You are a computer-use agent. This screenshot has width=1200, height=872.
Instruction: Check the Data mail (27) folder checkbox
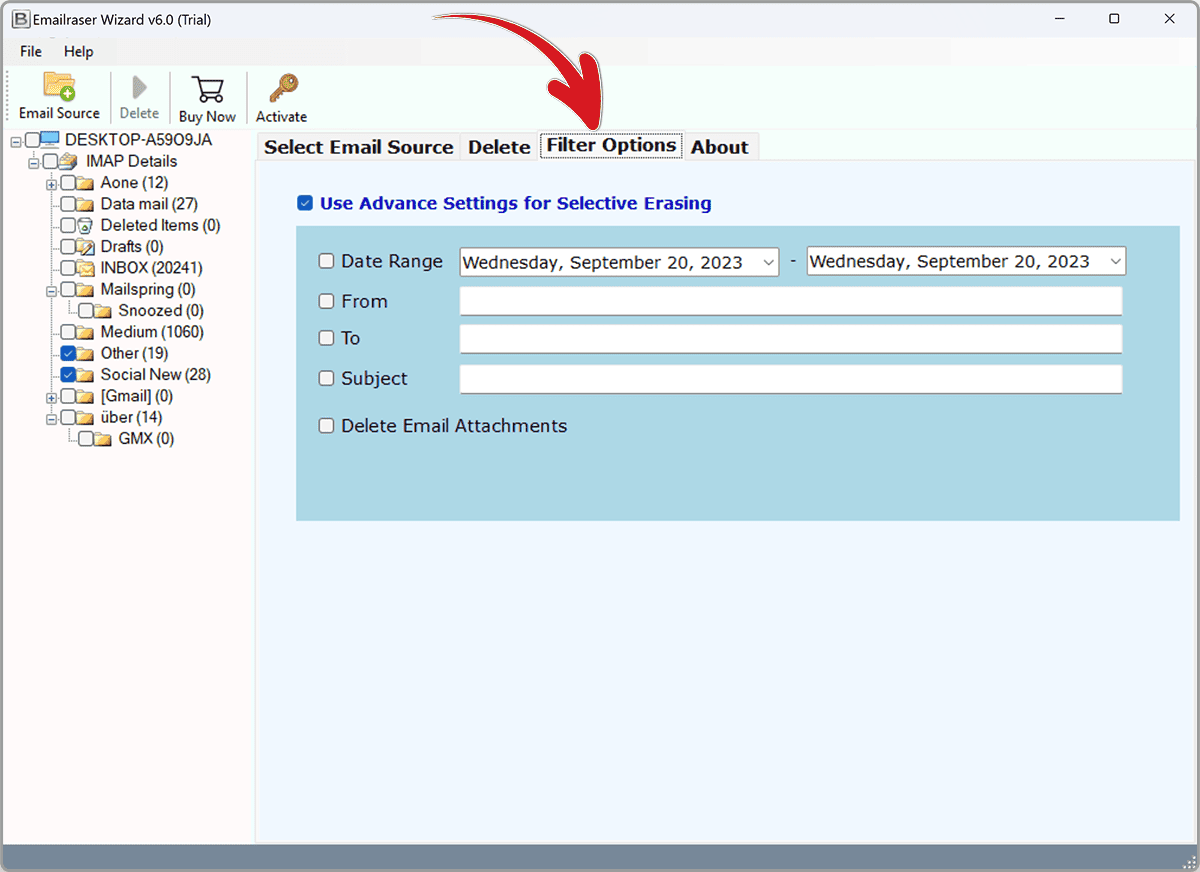click(68, 204)
